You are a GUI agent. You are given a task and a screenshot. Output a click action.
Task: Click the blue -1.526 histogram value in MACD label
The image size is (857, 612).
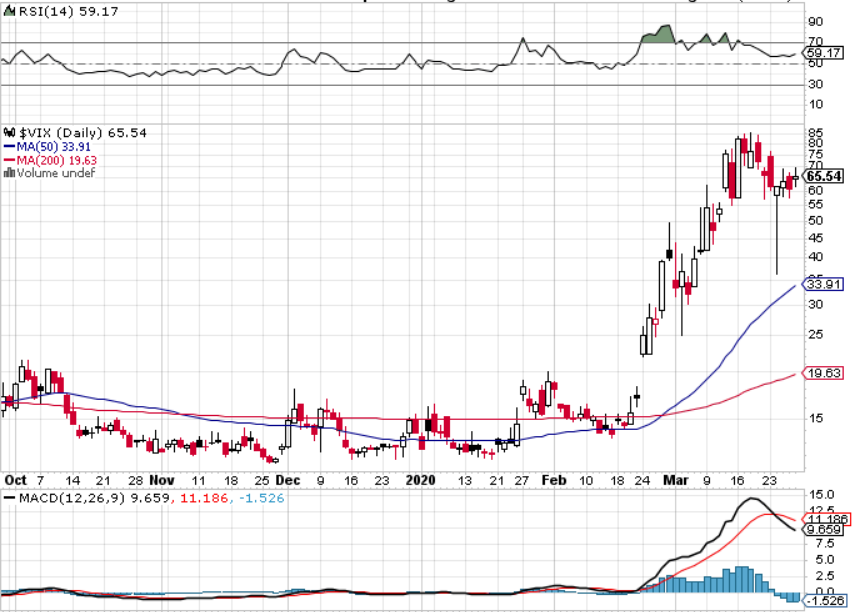coord(262,498)
